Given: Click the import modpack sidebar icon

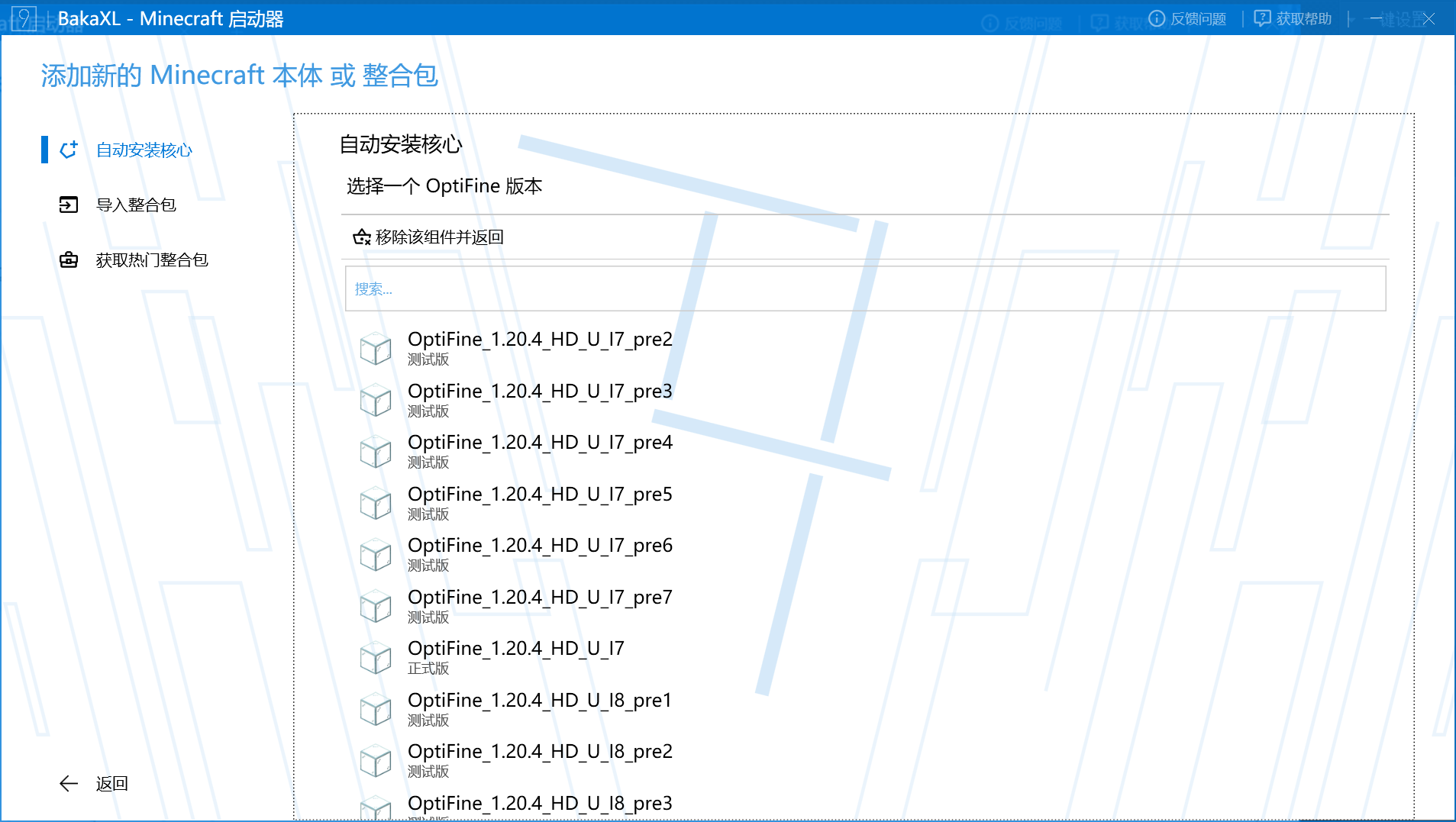Looking at the screenshot, I should tap(69, 205).
